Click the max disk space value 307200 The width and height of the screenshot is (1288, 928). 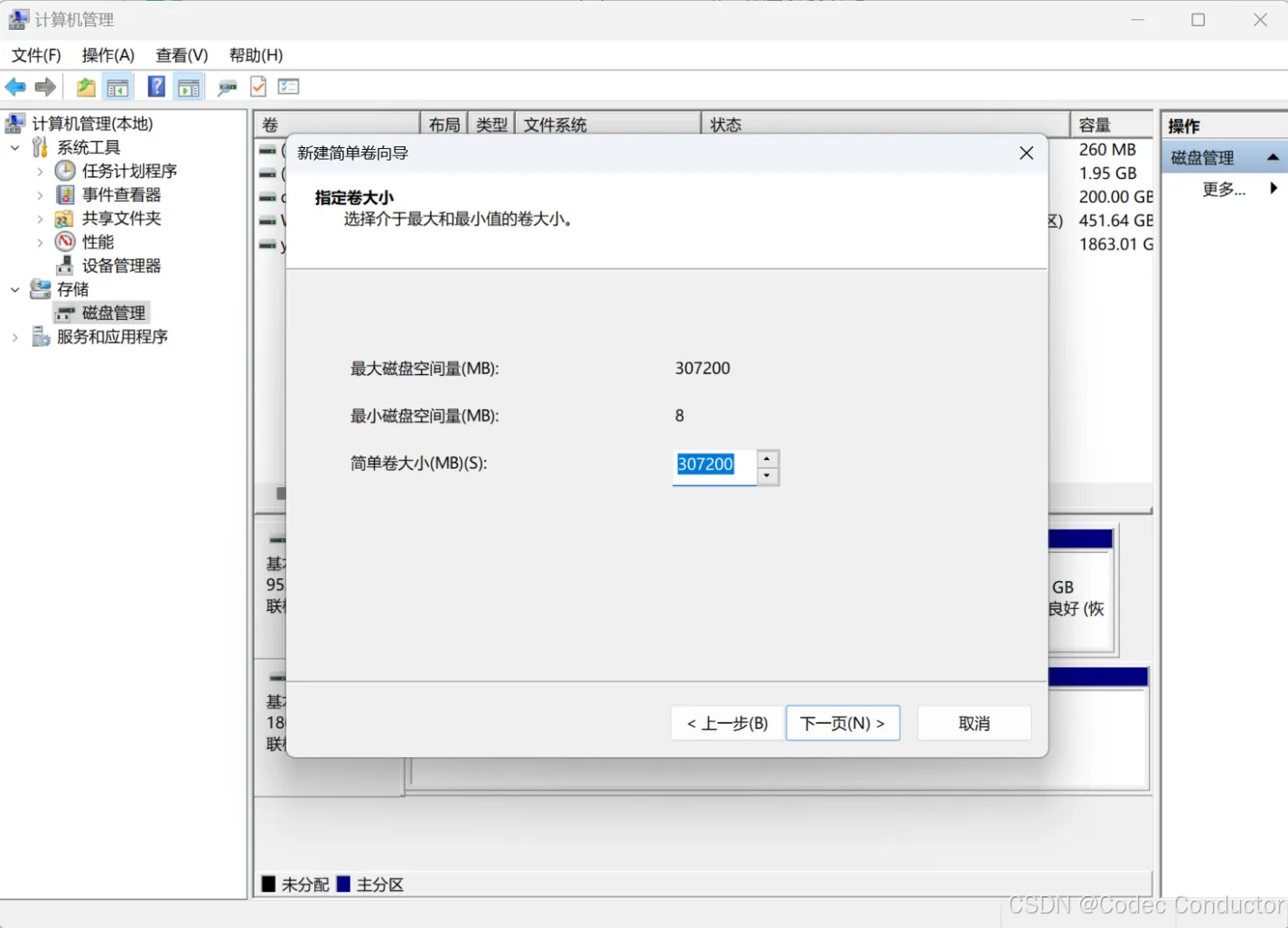703,368
